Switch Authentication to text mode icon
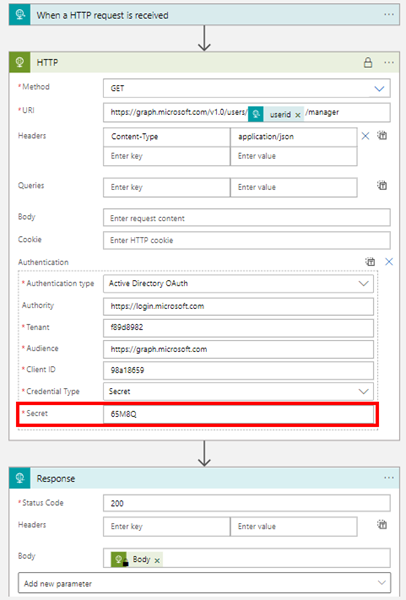 (370, 262)
